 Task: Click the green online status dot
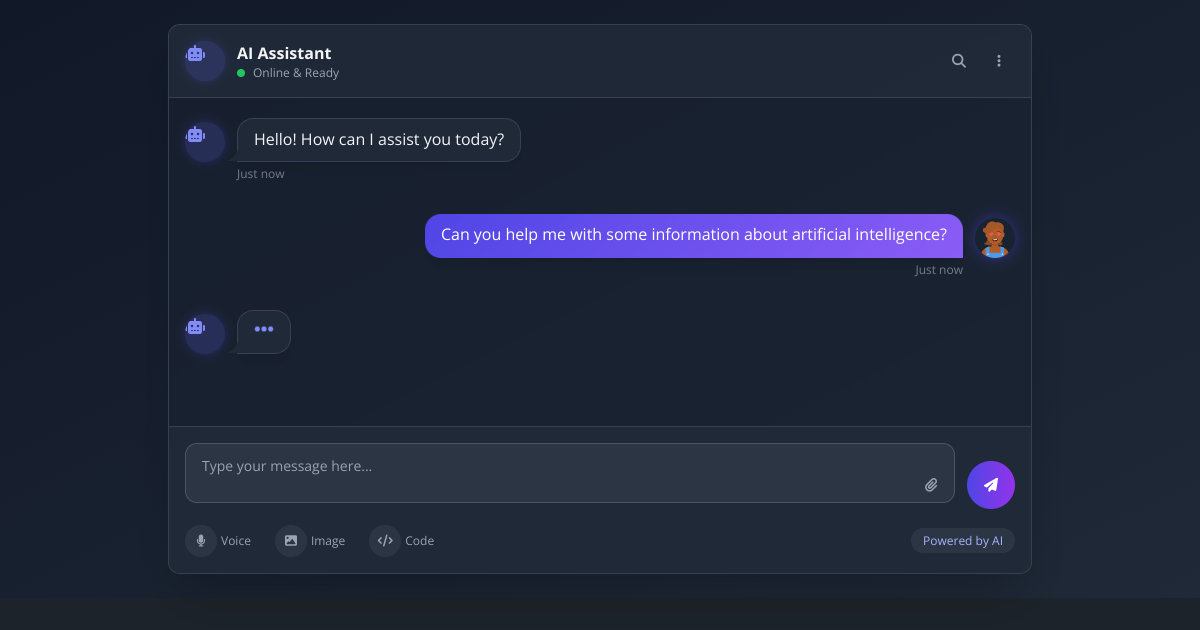240,72
